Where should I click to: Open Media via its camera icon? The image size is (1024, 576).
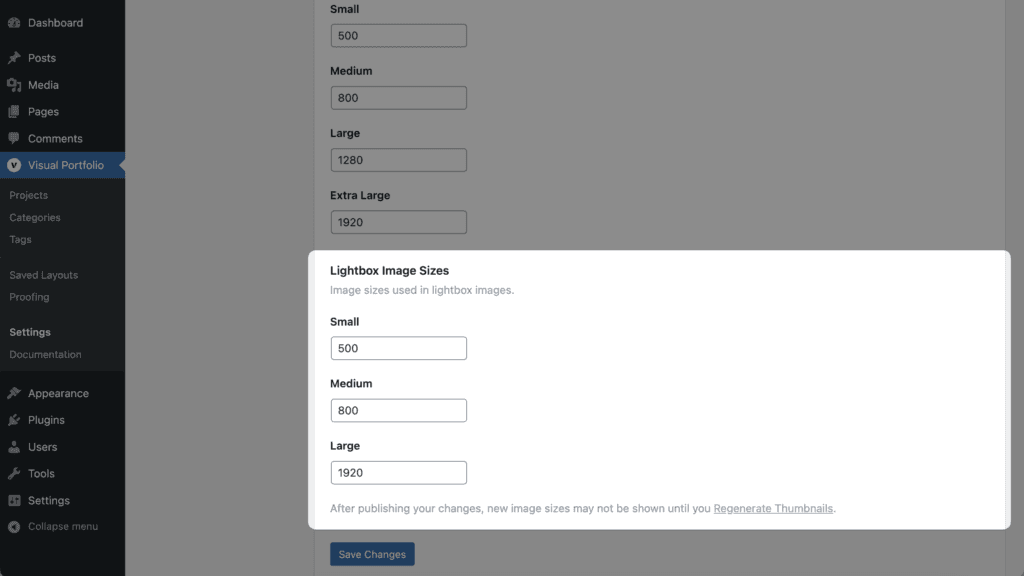pos(14,85)
